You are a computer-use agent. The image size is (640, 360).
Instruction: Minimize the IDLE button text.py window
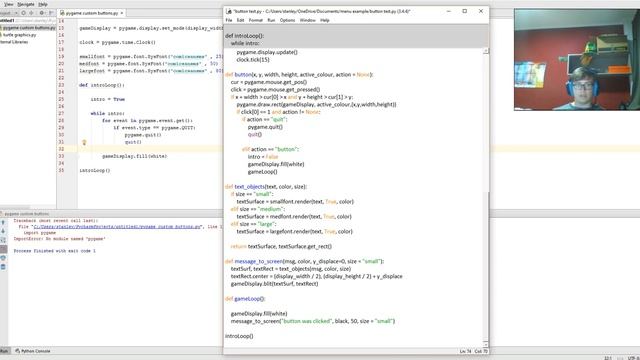pyautogui.click(x=449, y=11)
